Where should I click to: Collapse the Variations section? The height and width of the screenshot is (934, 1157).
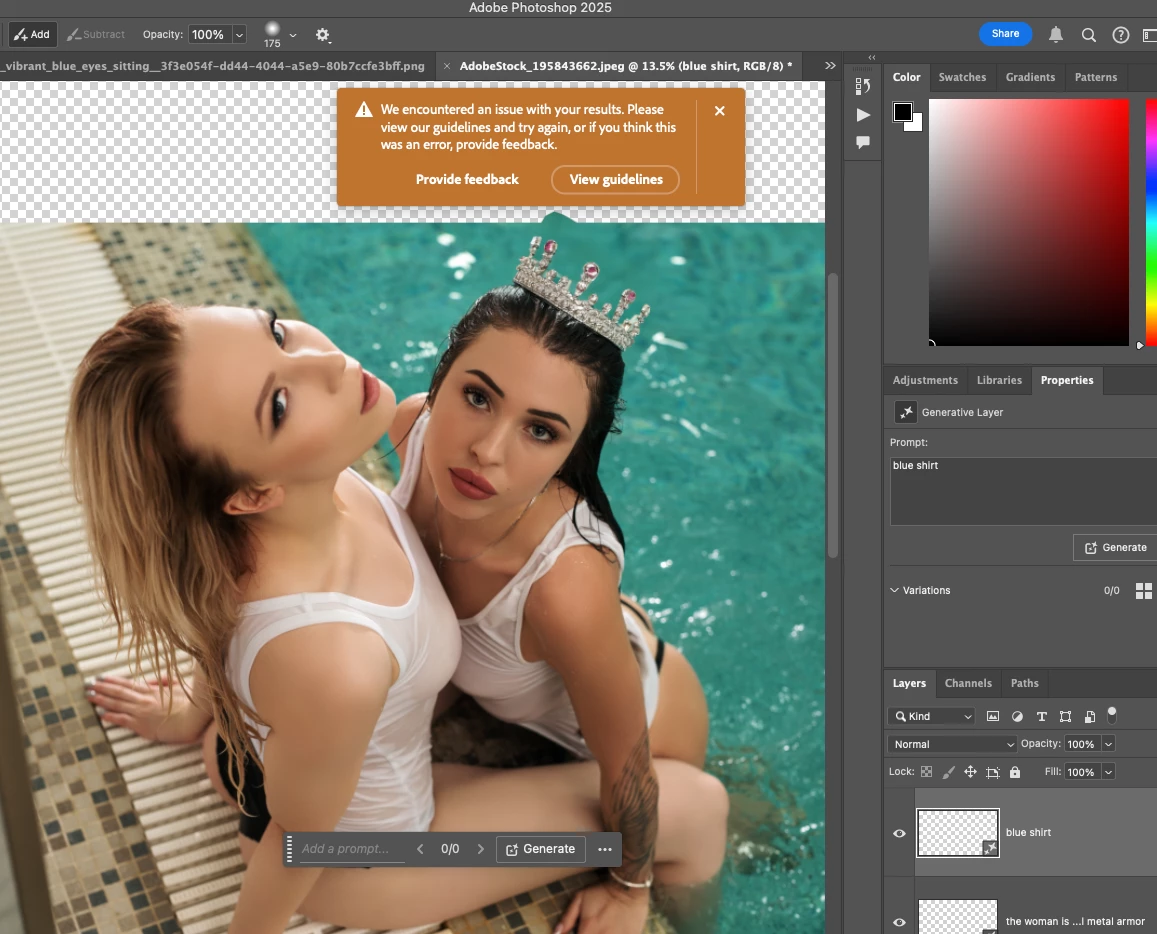pos(894,590)
